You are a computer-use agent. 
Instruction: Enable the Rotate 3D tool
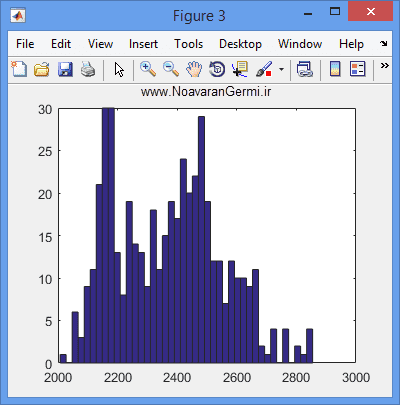[217, 69]
